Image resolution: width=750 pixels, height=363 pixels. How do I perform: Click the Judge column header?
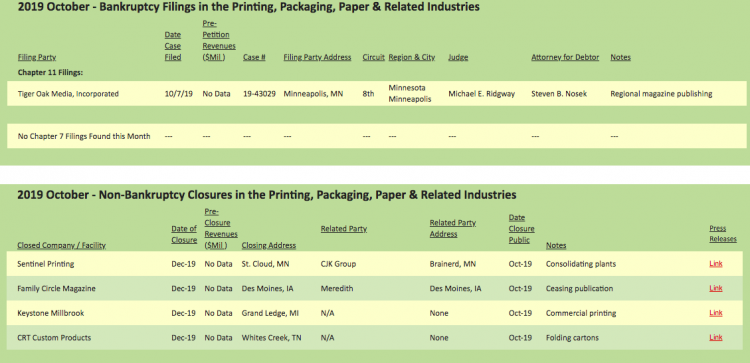pos(458,57)
